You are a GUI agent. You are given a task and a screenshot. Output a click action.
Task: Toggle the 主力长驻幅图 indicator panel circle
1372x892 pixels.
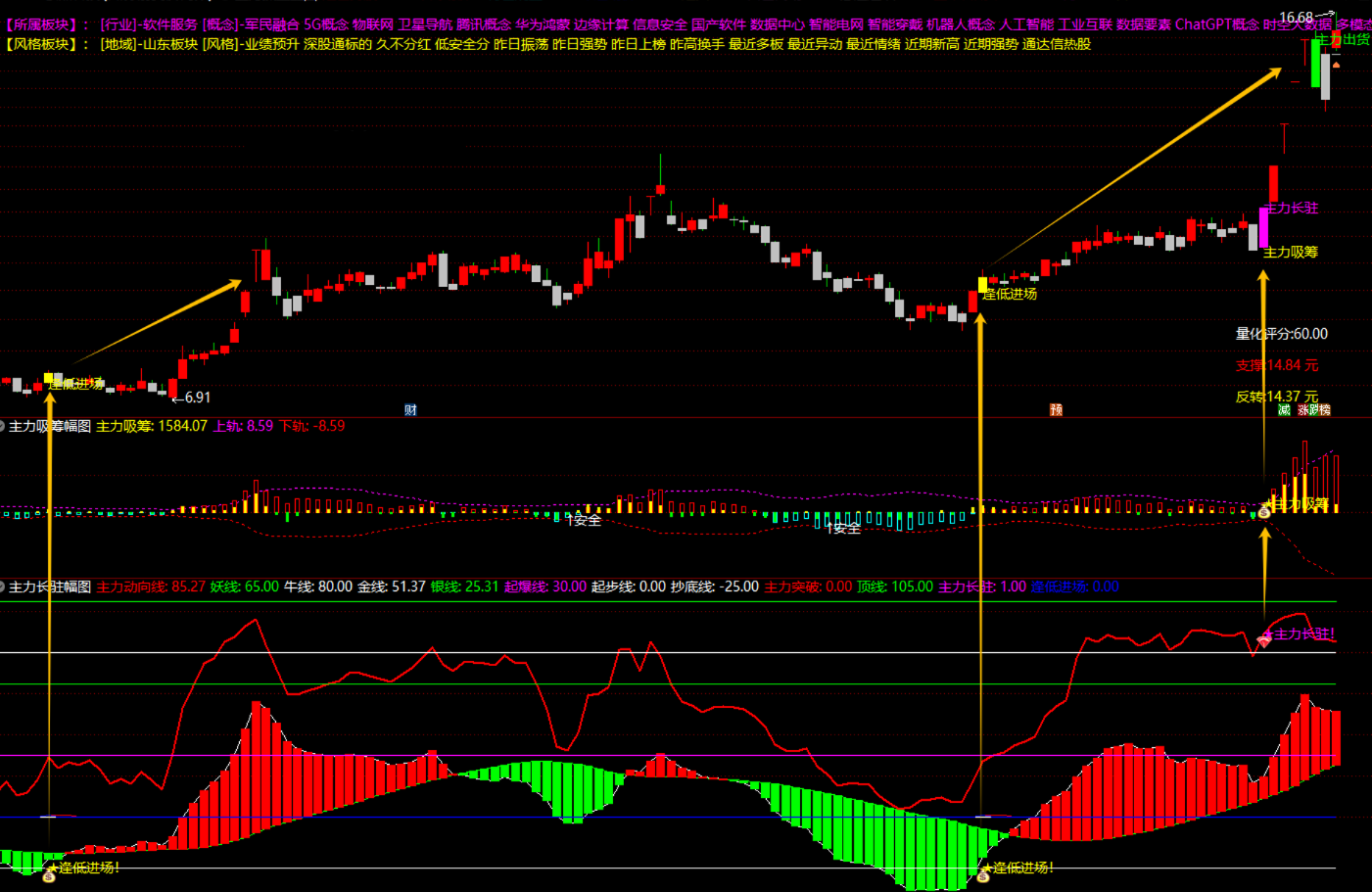(x=3, y=587)
